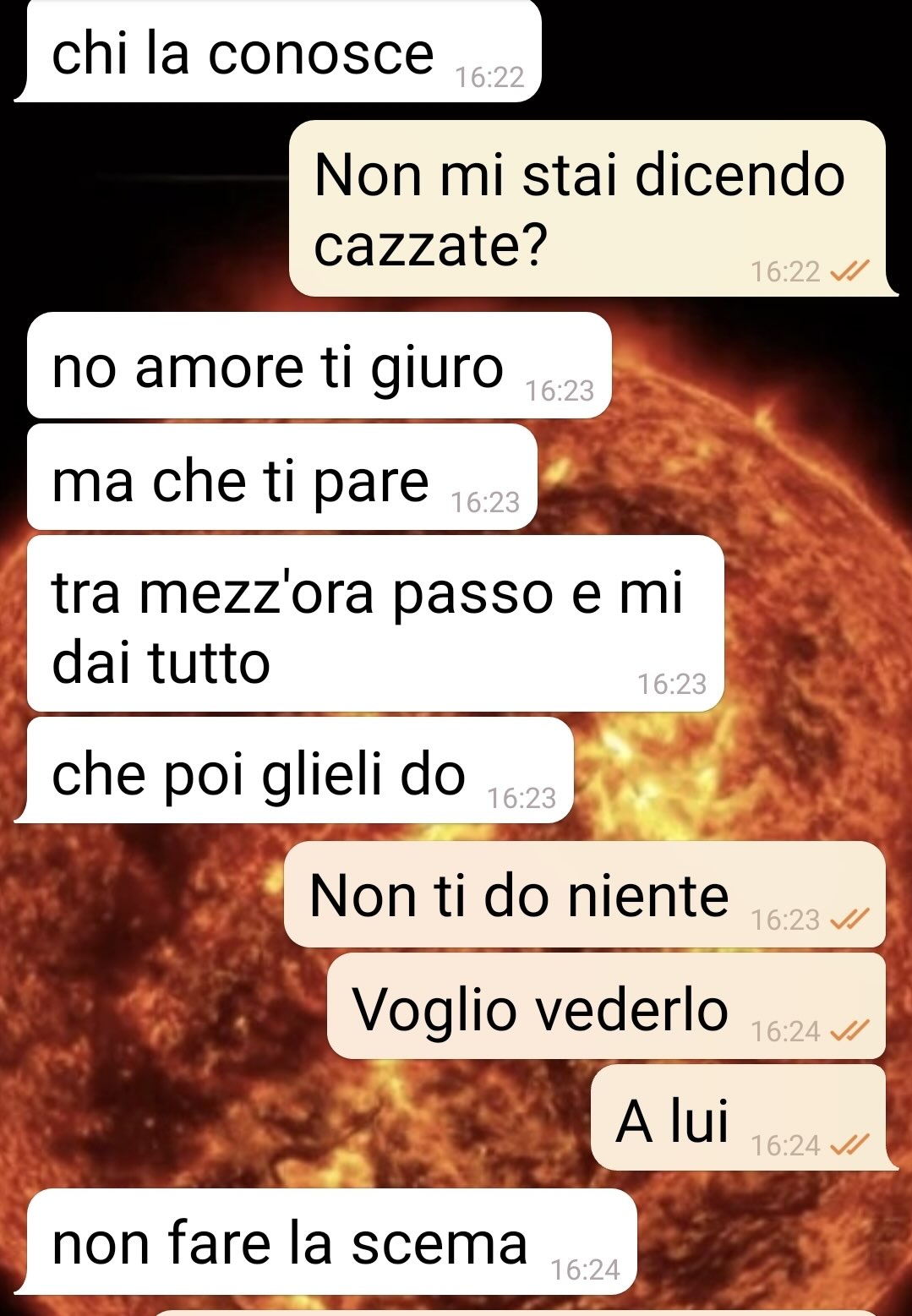Tap the double-check icon on 'Voglio vederlo'

tap(849, 1031)
